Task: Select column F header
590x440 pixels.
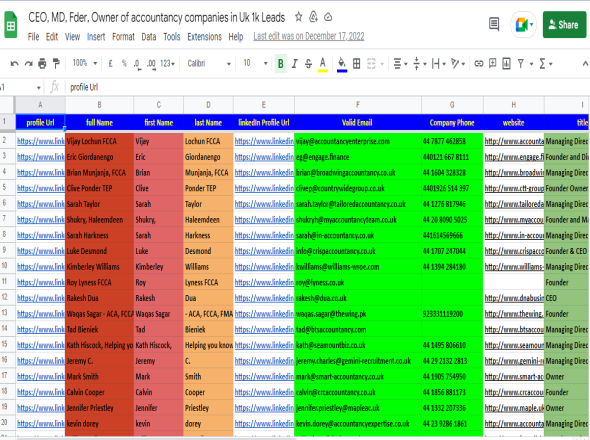Action: tap(357, 105)
